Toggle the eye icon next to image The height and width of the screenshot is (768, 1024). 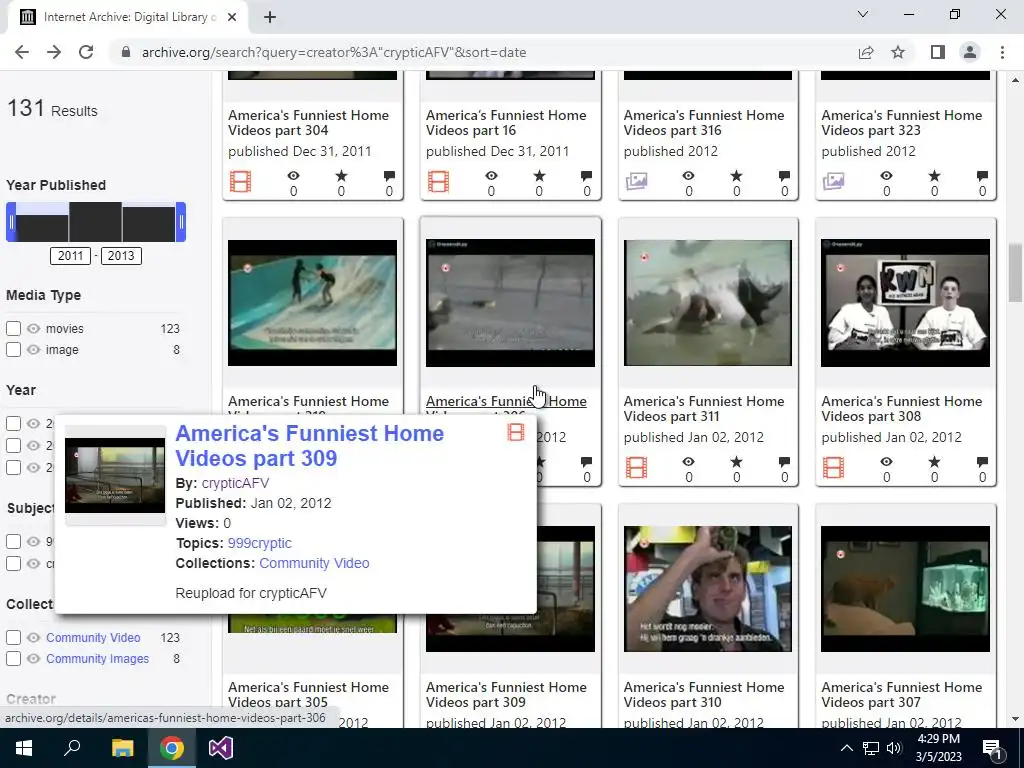coord(33,349)
